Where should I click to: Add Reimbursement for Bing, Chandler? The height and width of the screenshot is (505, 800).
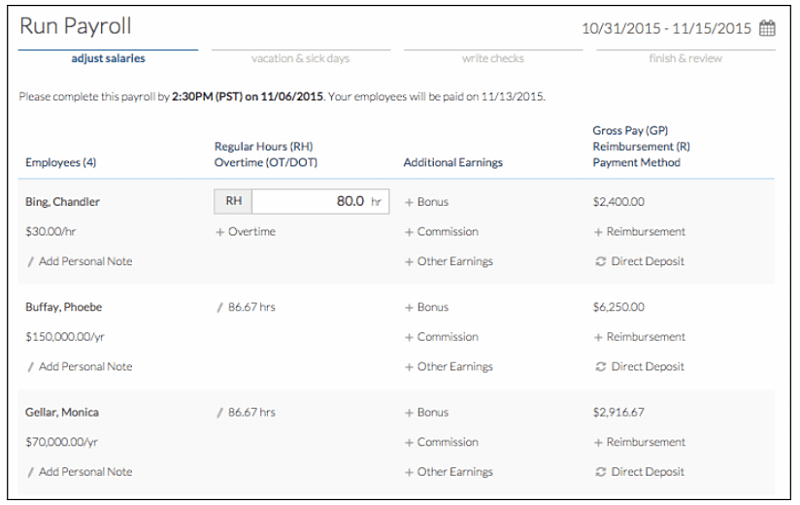click(x=640, y=232)
